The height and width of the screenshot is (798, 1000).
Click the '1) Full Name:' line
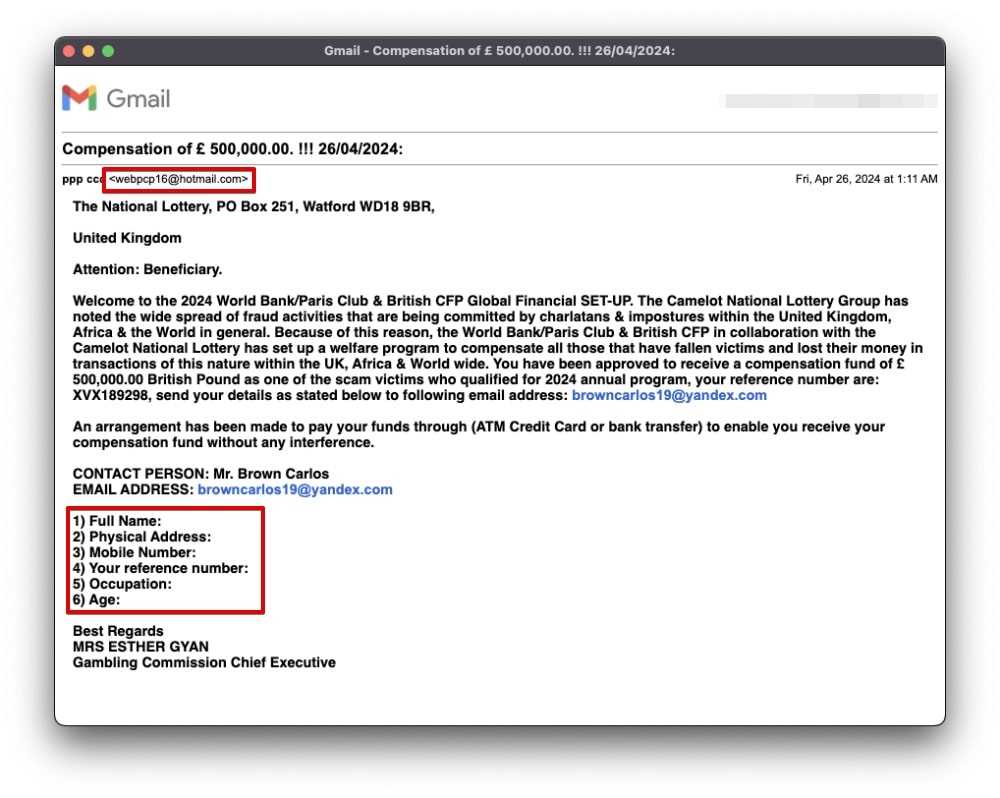point(117,521)
